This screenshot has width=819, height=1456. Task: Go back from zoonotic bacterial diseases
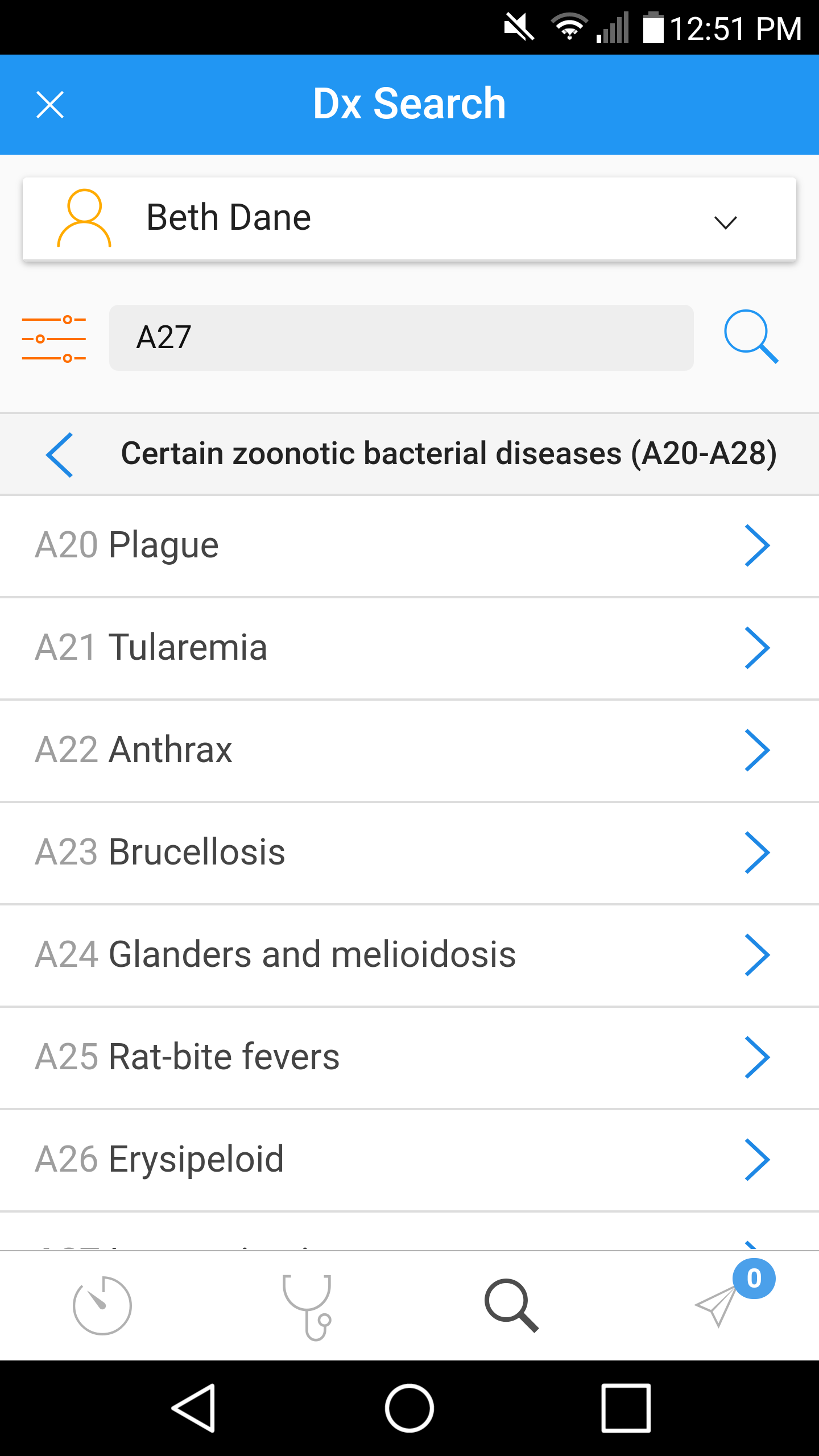tap(60, 454)
